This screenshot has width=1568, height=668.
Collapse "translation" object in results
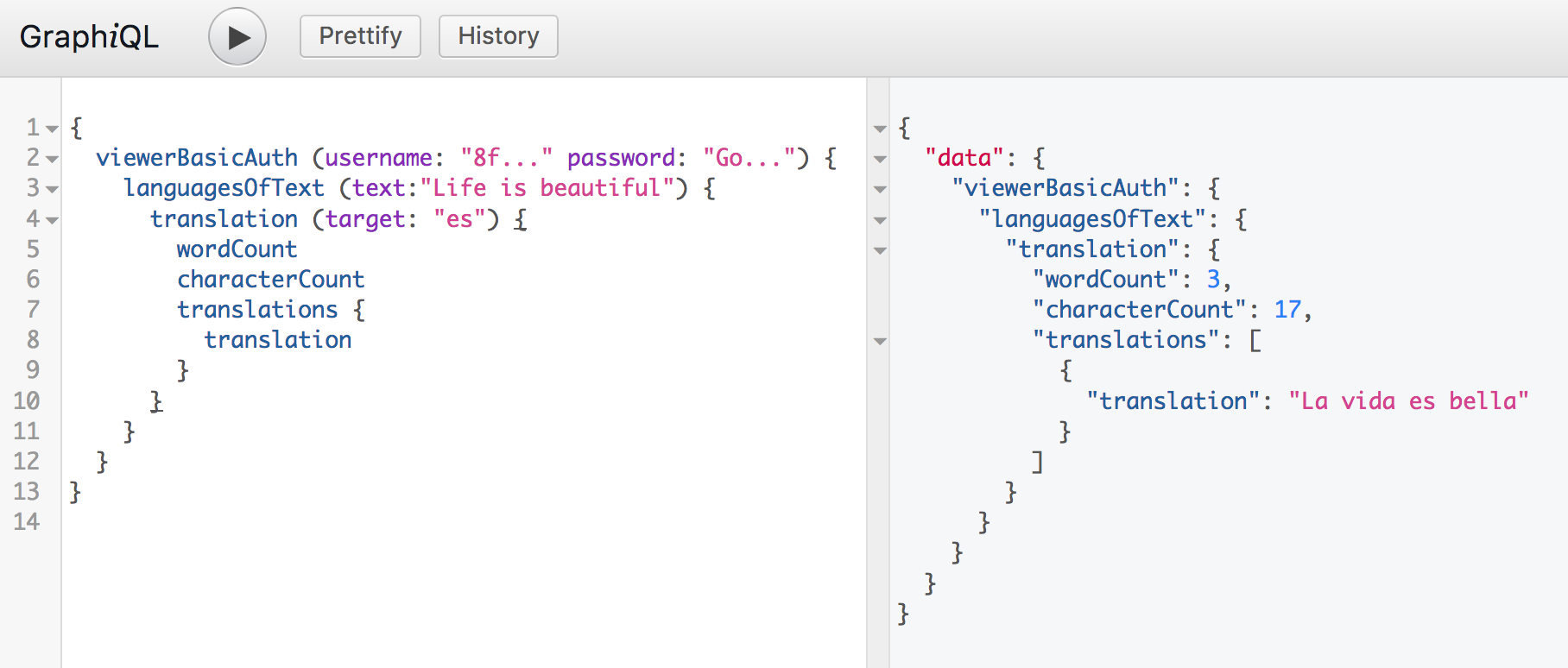[x=880, y=250]
